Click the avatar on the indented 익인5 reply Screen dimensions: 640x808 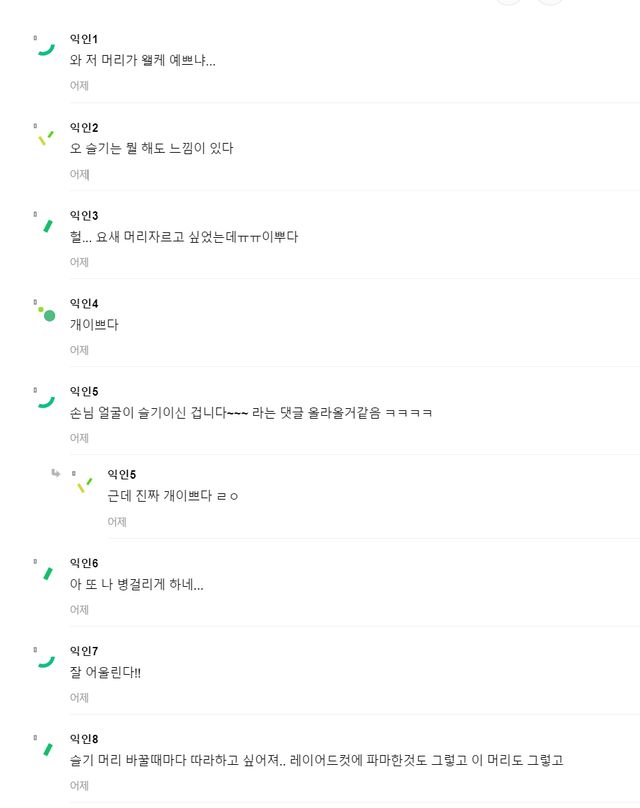pos(83,486)
